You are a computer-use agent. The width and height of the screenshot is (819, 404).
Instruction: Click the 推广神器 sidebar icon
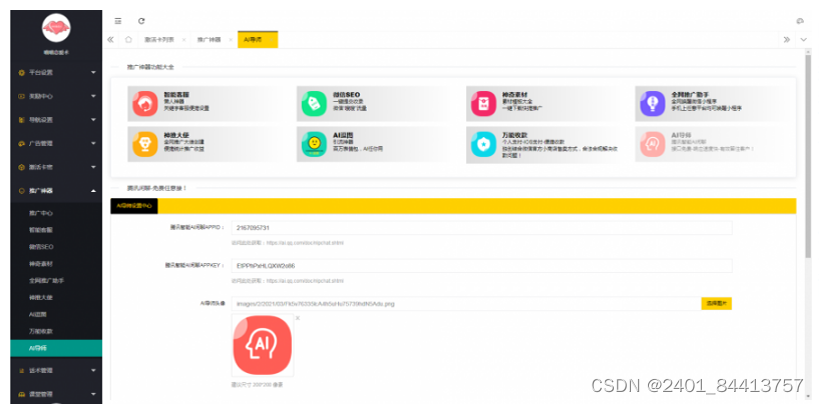point(21,191)
